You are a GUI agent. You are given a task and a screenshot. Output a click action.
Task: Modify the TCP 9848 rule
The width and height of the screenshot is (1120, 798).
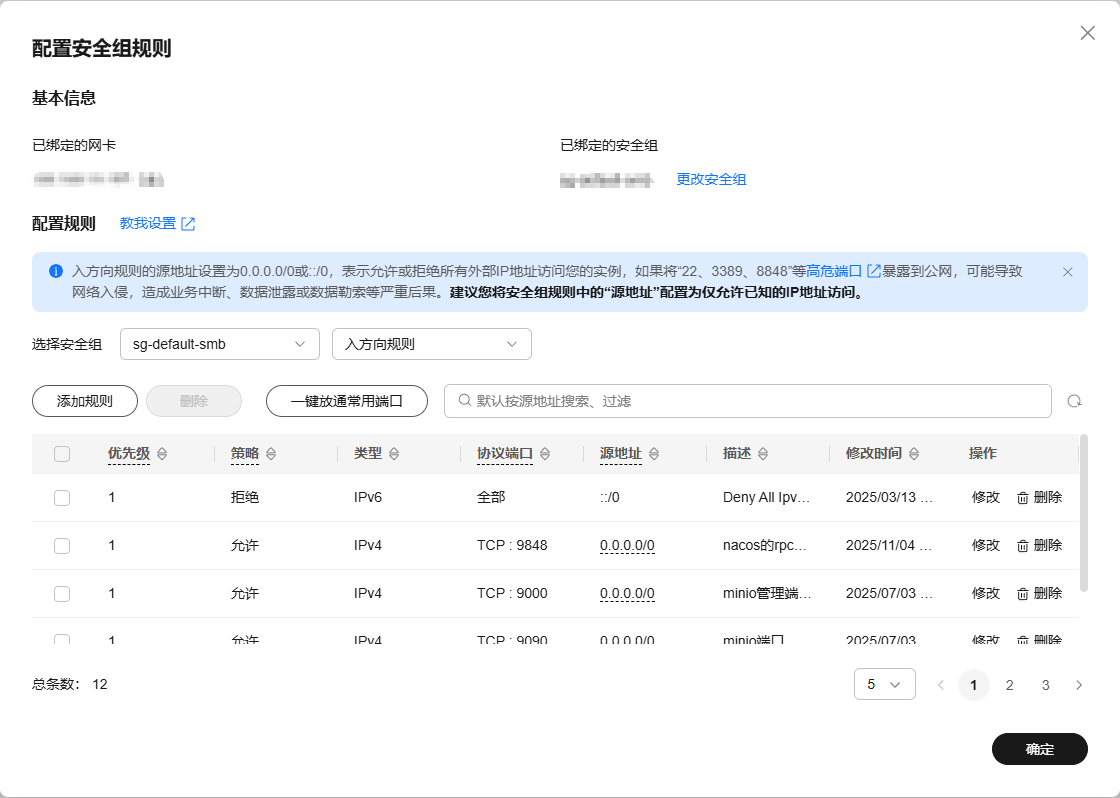point(986,545)
